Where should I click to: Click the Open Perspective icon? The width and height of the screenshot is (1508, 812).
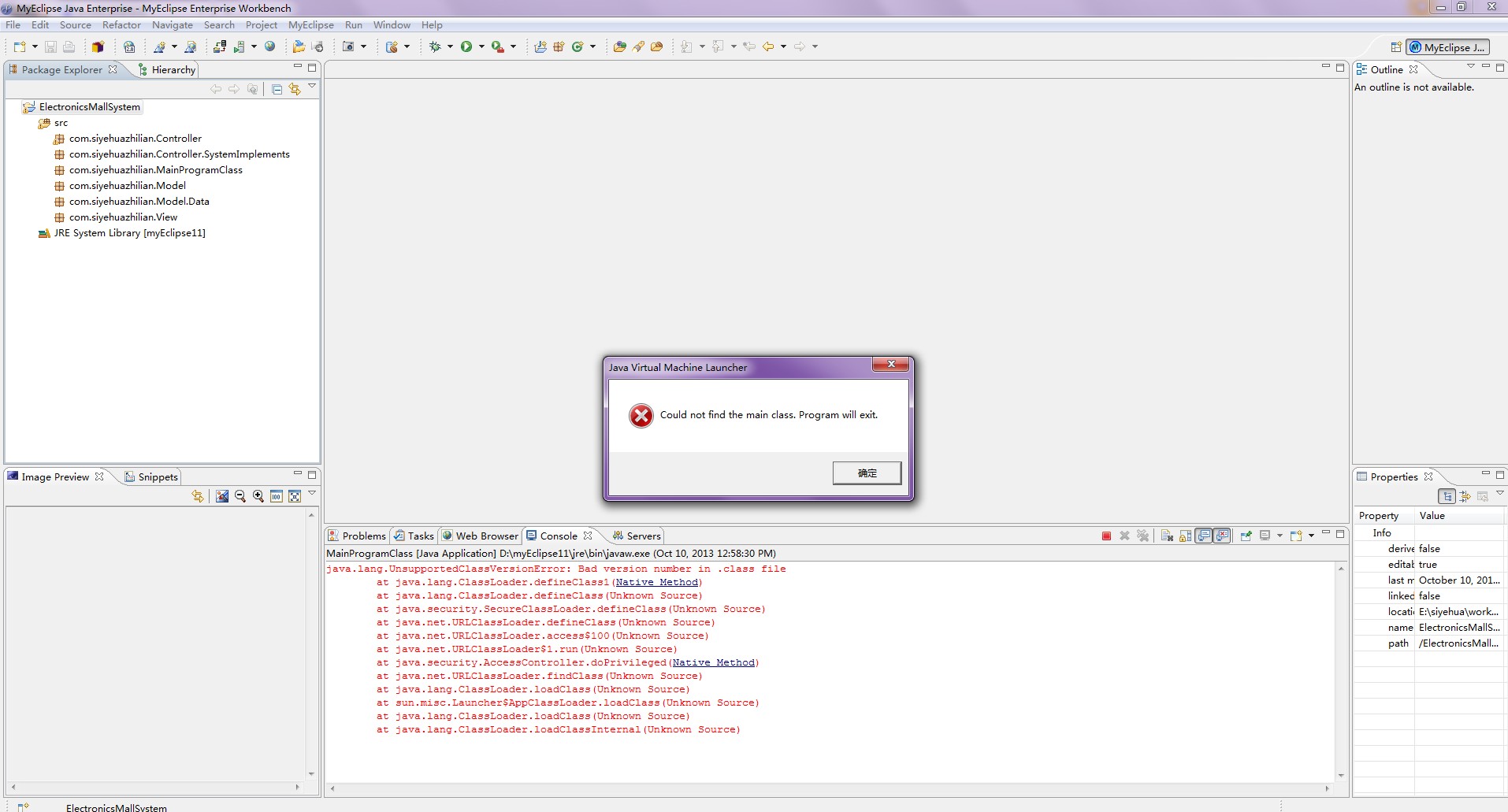click(x=1395, y=47)
